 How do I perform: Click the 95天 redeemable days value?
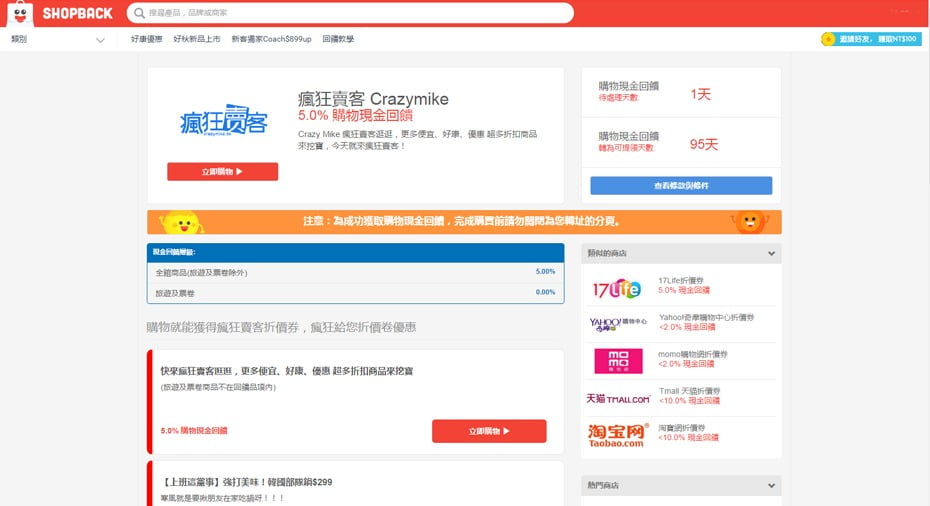tap(703, 144)
